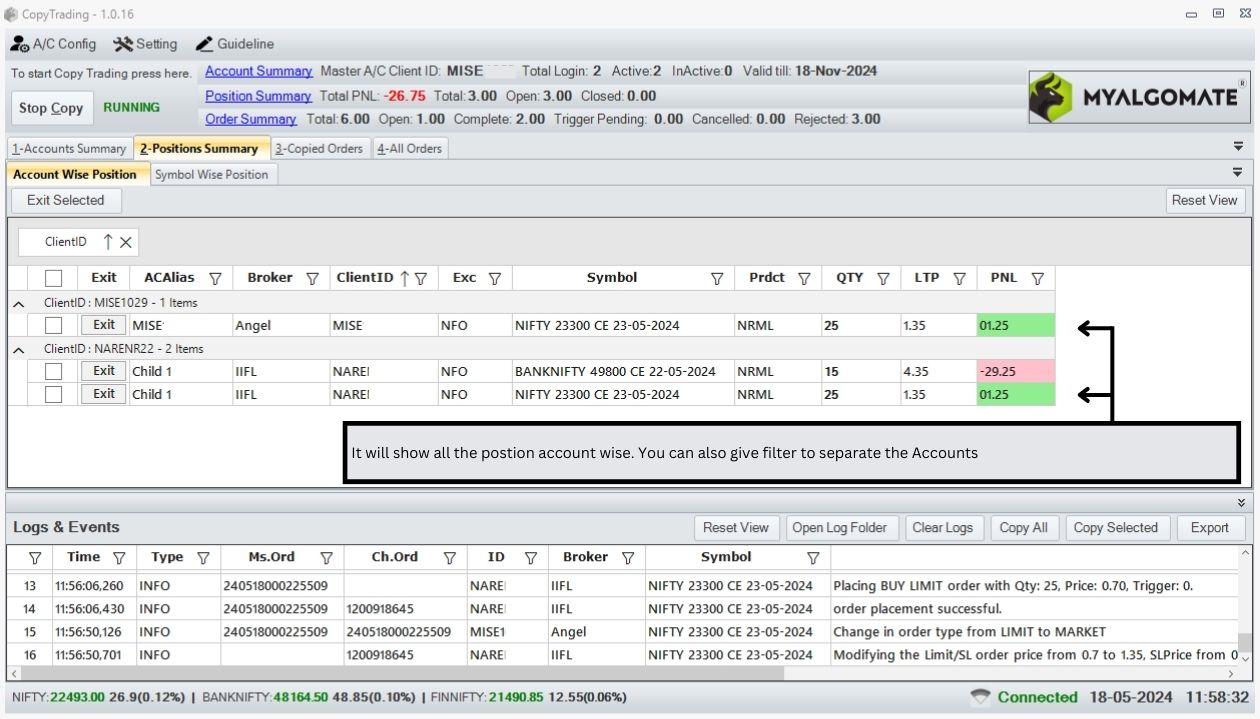Collapse the Logs & Events panel chevron
Image resolution: width=1260 pixels, height=719 pixels.
coord(1241,502)
